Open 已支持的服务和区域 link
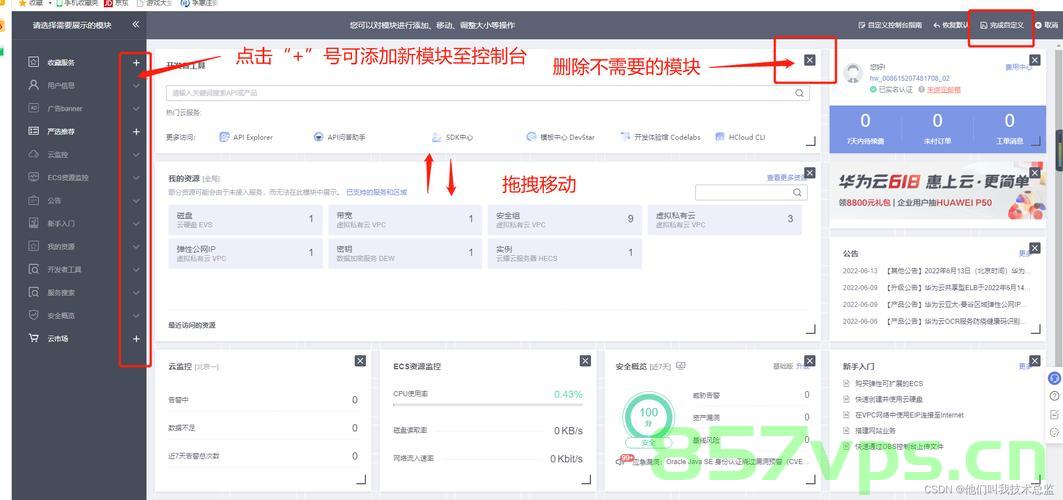The image size is (1063, 500). (x=376, y=192)
